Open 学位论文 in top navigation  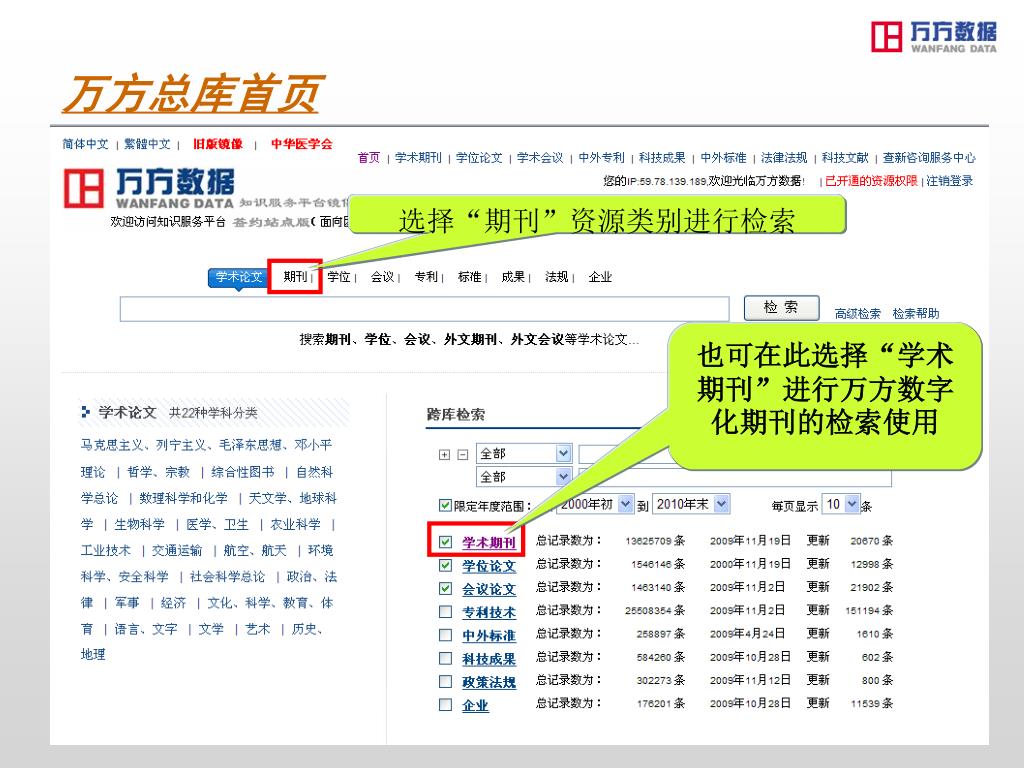pos(479,157)
